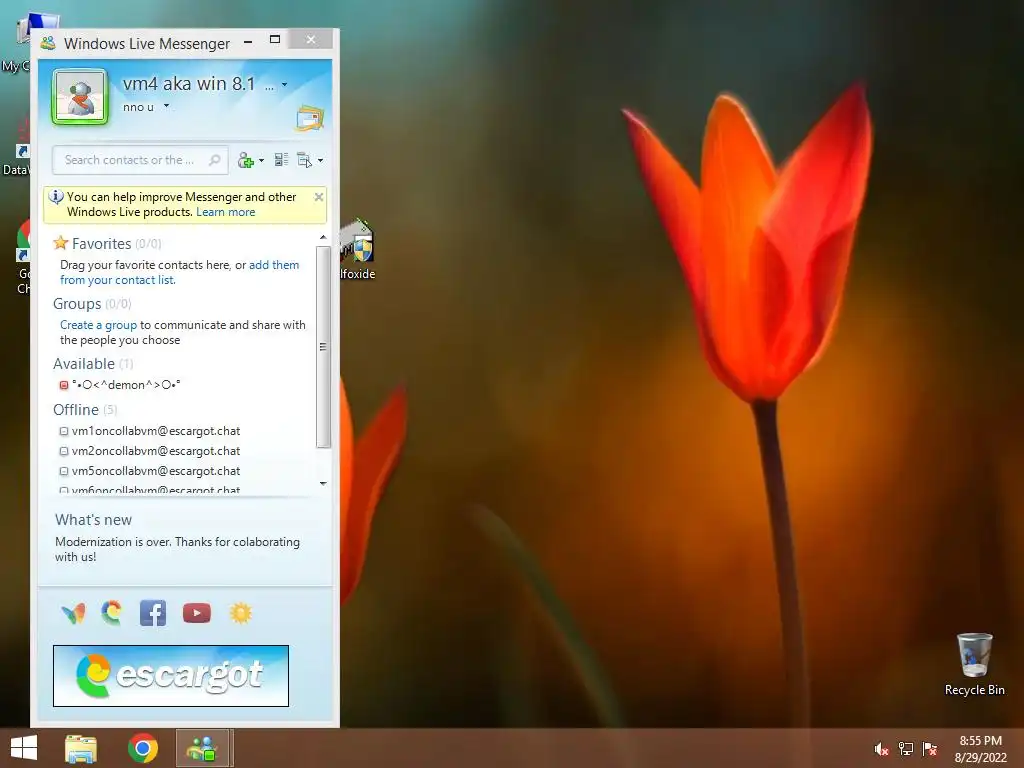Click offline status icon beside vm2oncollabvm

[64, 451]
